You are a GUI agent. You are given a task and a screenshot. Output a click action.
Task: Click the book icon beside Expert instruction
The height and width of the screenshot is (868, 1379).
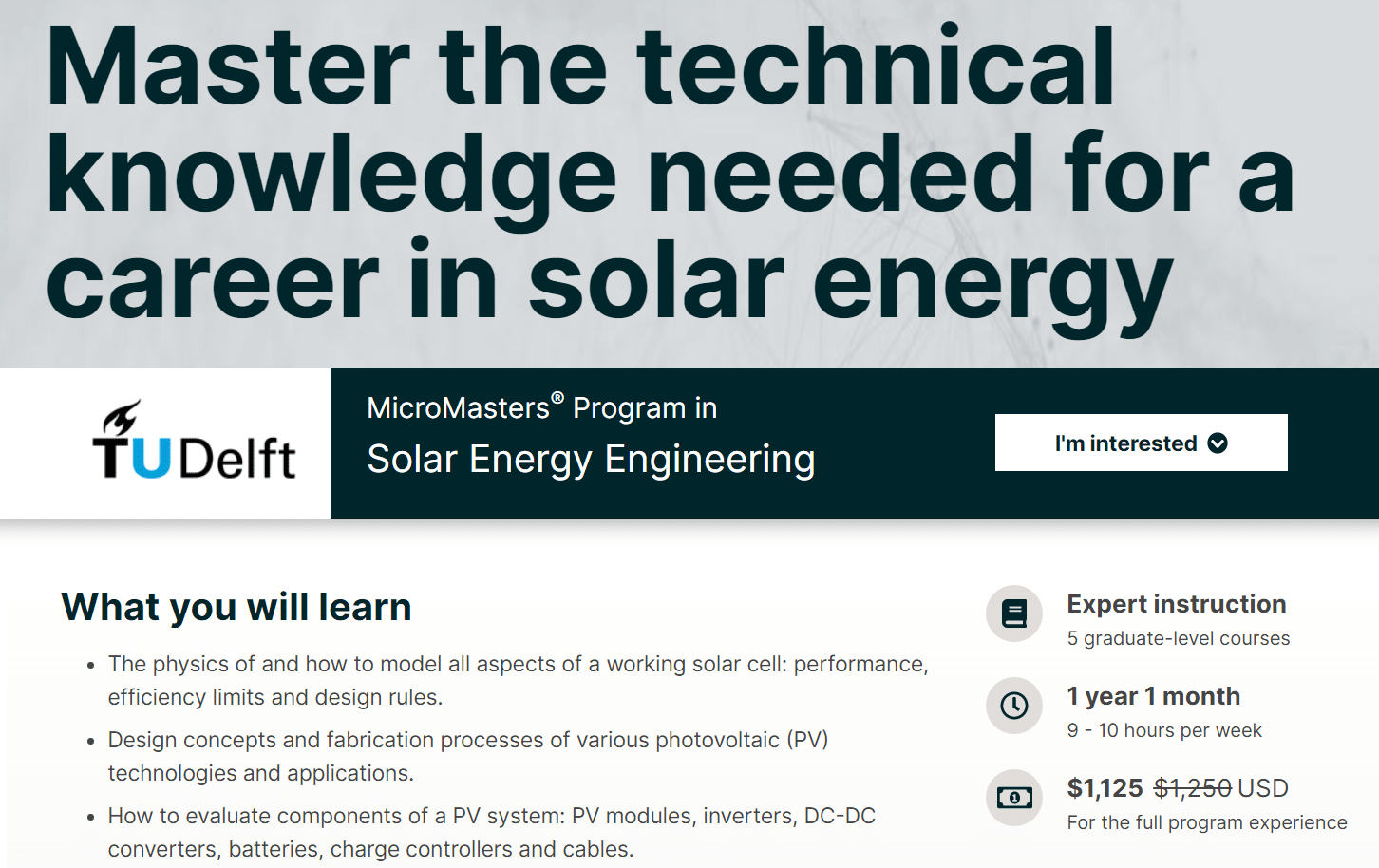pos(1014,613)
